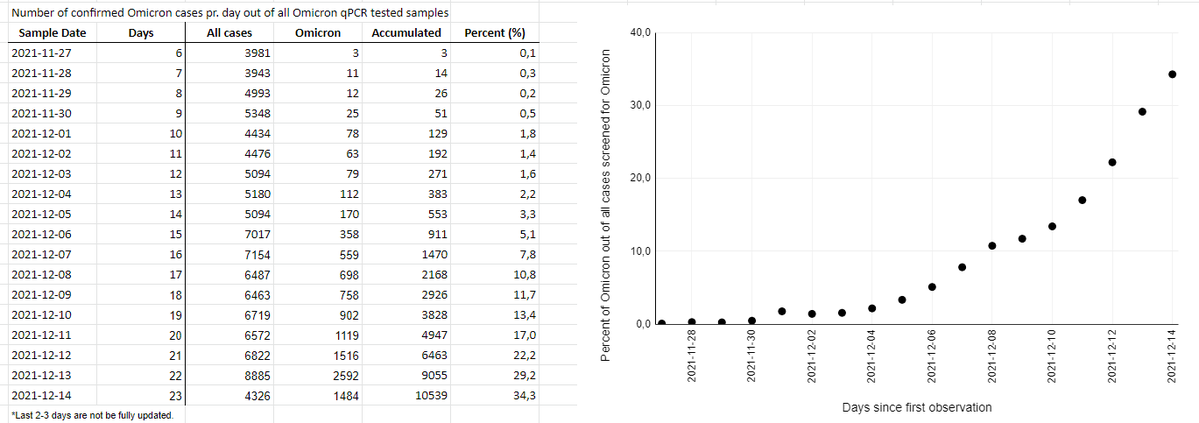Click the highest data point on the chart

pyautogui.click(x=1171, y=74)
